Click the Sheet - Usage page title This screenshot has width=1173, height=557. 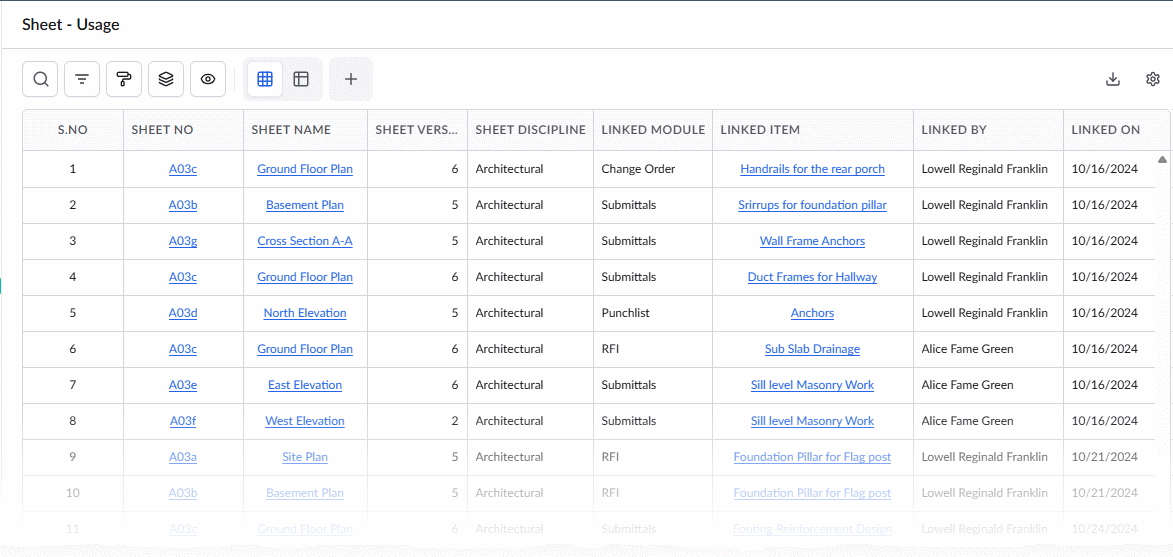(70, 24)
